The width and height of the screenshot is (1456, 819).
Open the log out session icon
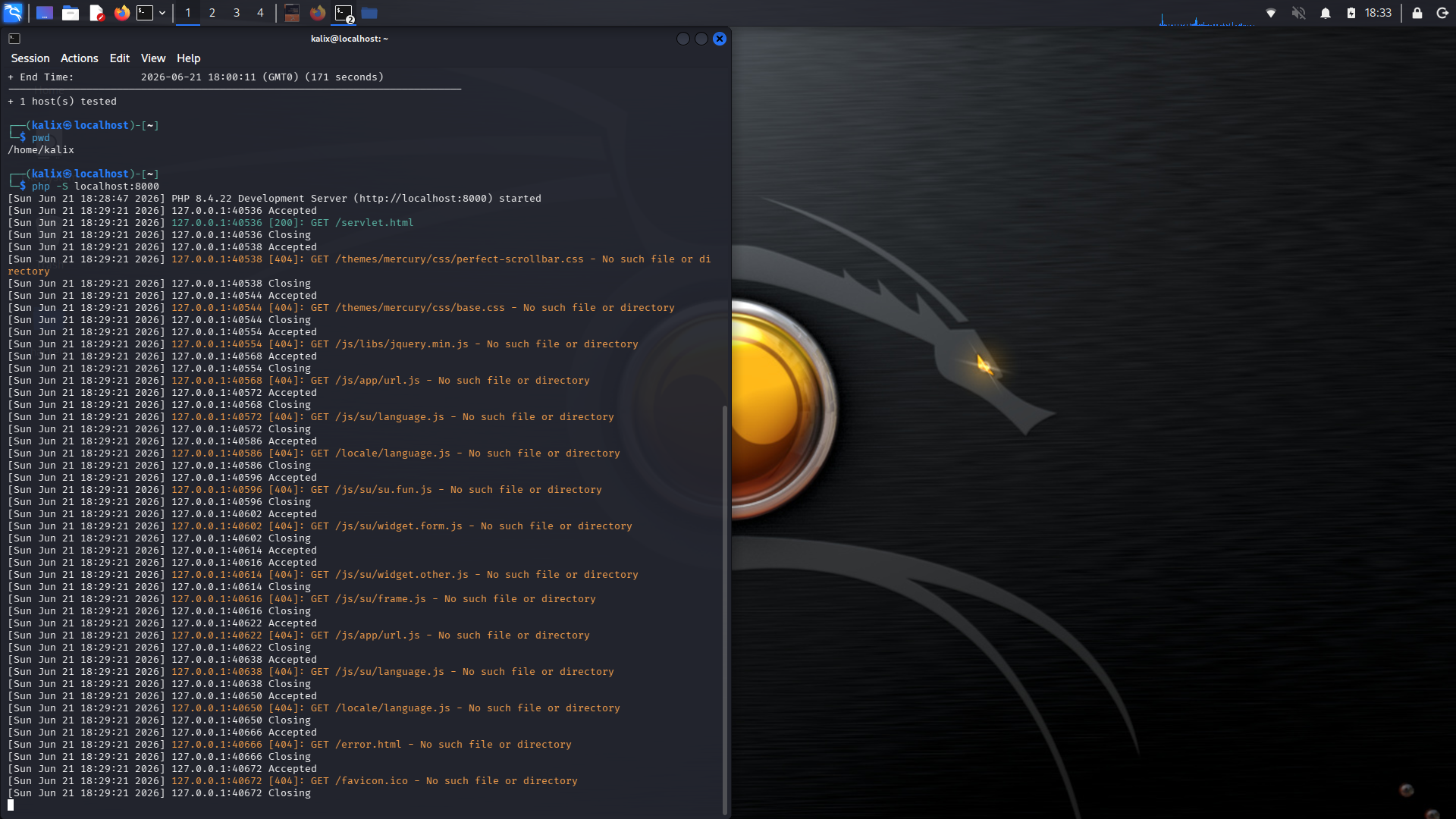pyautogui.click(x=1442, y=13)
